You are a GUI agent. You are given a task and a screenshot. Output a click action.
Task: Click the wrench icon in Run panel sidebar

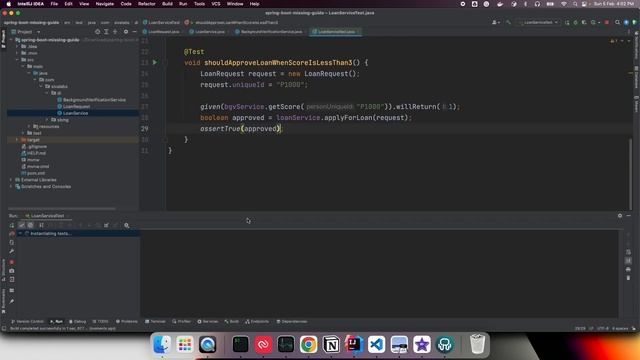pyautogui.click(x=12, y=251)
